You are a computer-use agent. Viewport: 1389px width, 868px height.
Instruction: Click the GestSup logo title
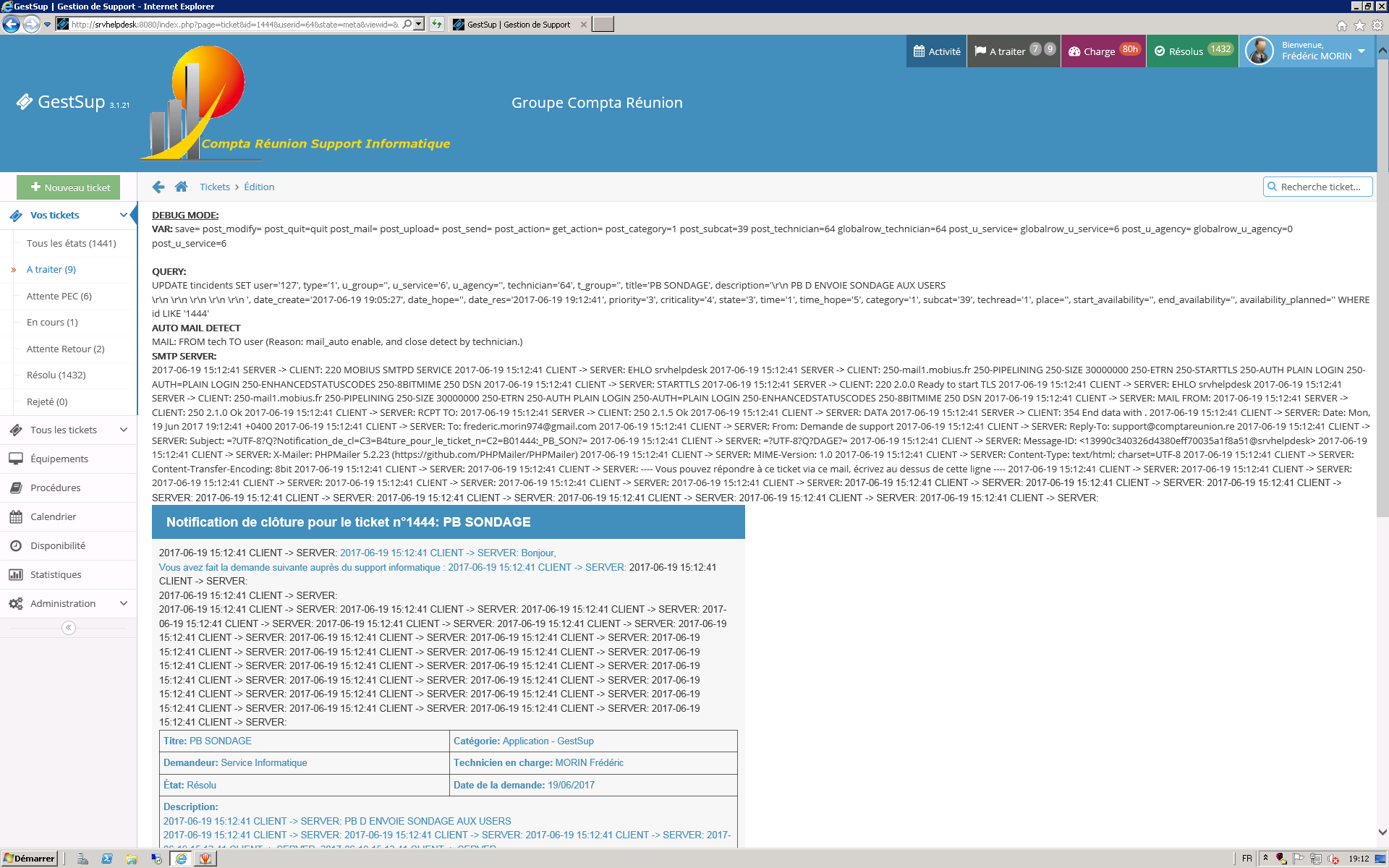(72, 102)
